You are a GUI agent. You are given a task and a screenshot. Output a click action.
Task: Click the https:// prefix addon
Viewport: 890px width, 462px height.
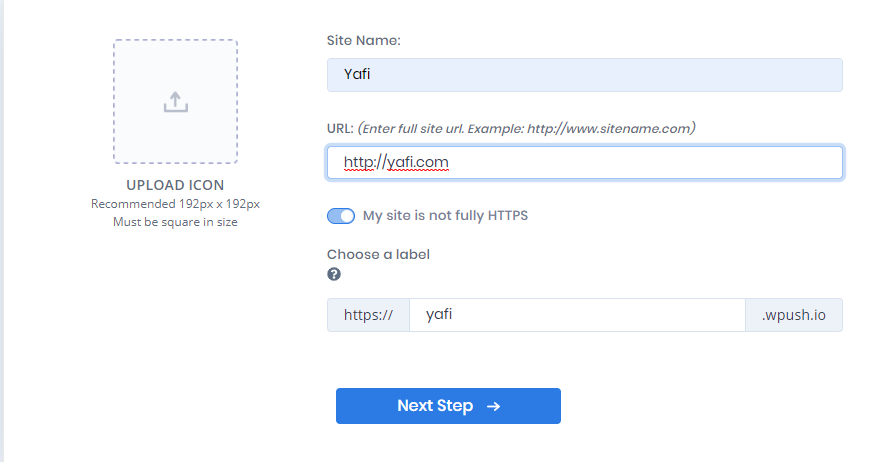tap(368, 315)
